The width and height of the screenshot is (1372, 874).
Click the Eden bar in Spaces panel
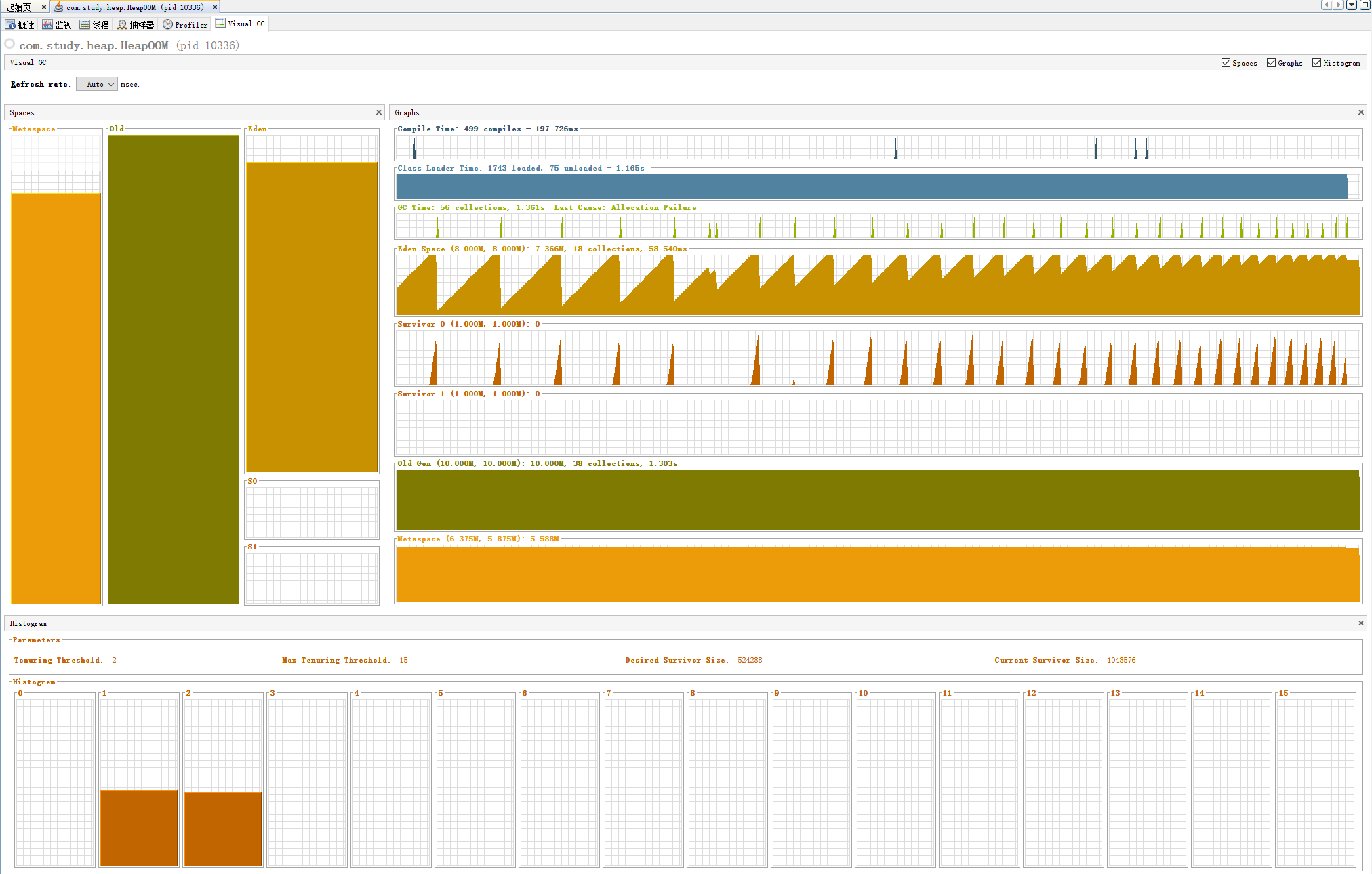(312, 317)
